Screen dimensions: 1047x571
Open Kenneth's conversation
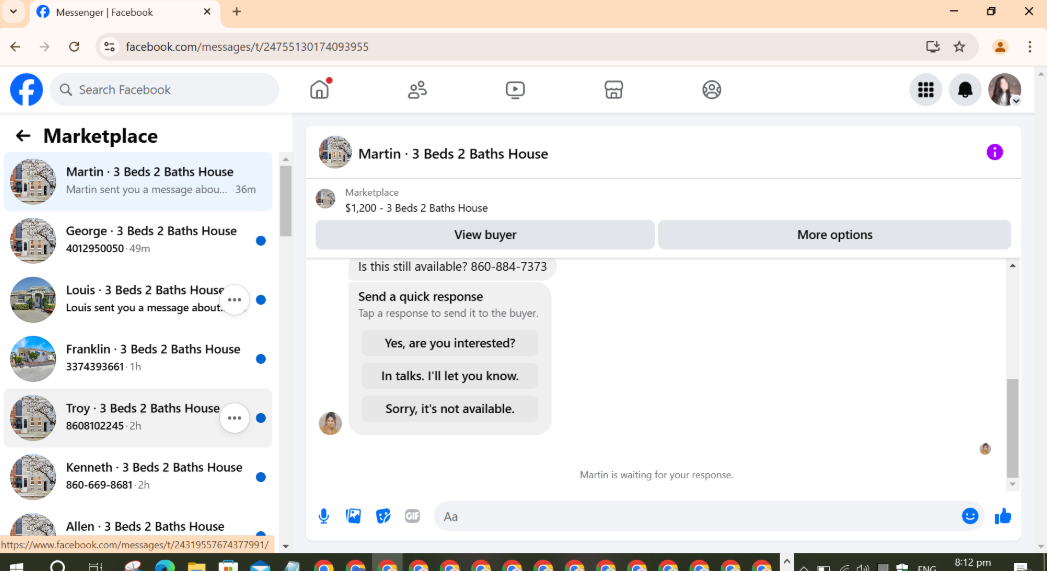click(138, 477)
